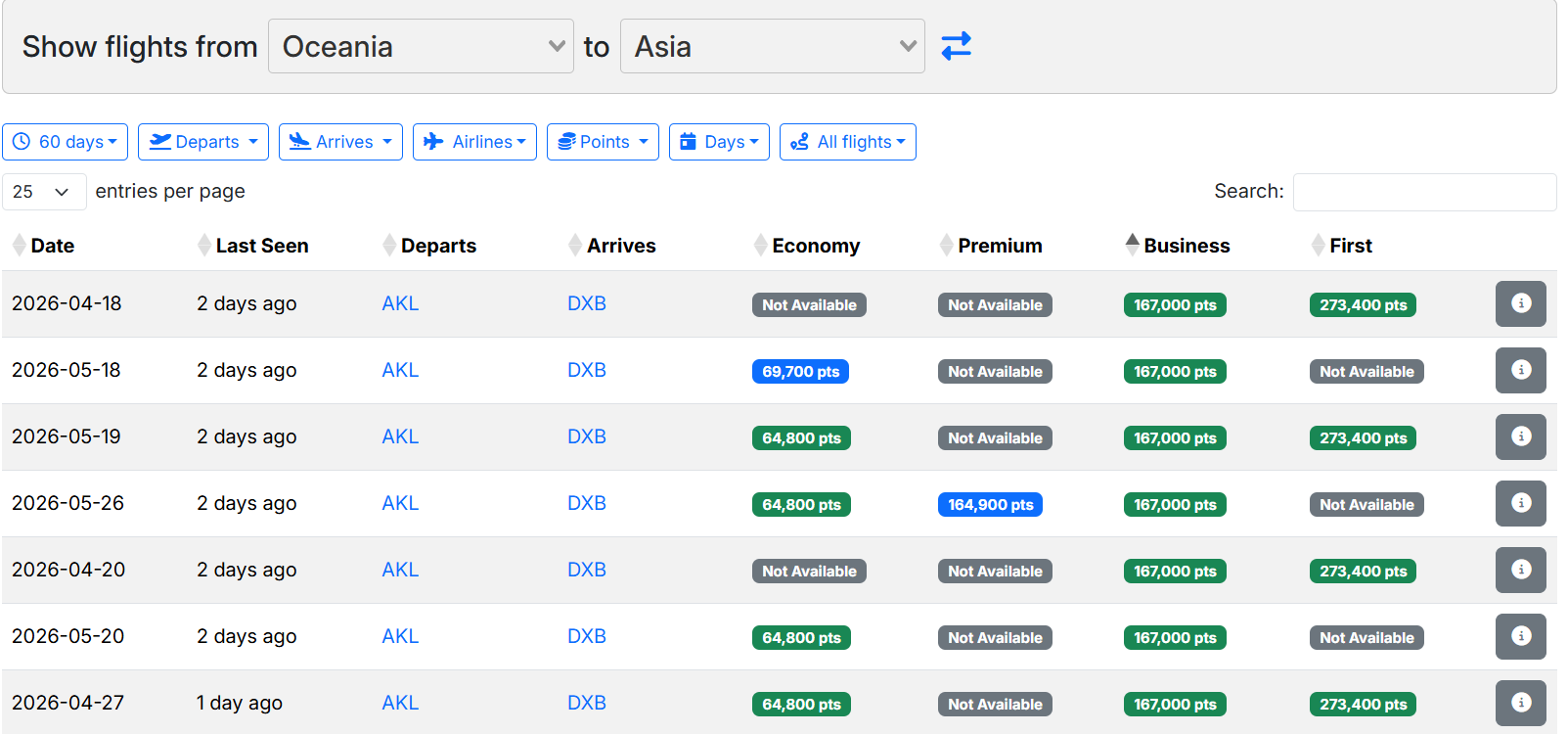The image size is (1568, 734).
Task: Sort table by Business column
Action: 1186,246
